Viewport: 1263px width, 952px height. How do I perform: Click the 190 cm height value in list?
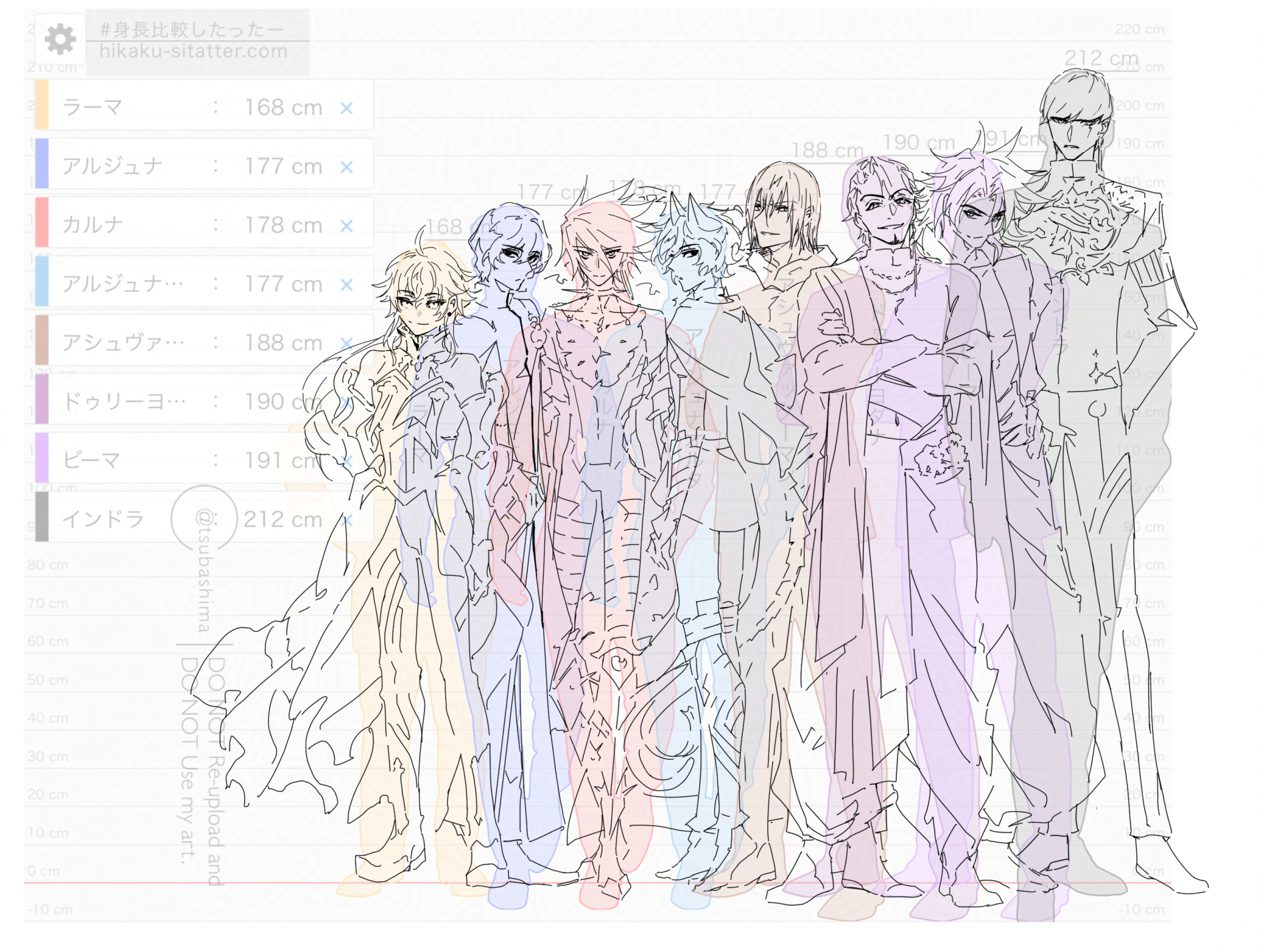pos(284,402)
